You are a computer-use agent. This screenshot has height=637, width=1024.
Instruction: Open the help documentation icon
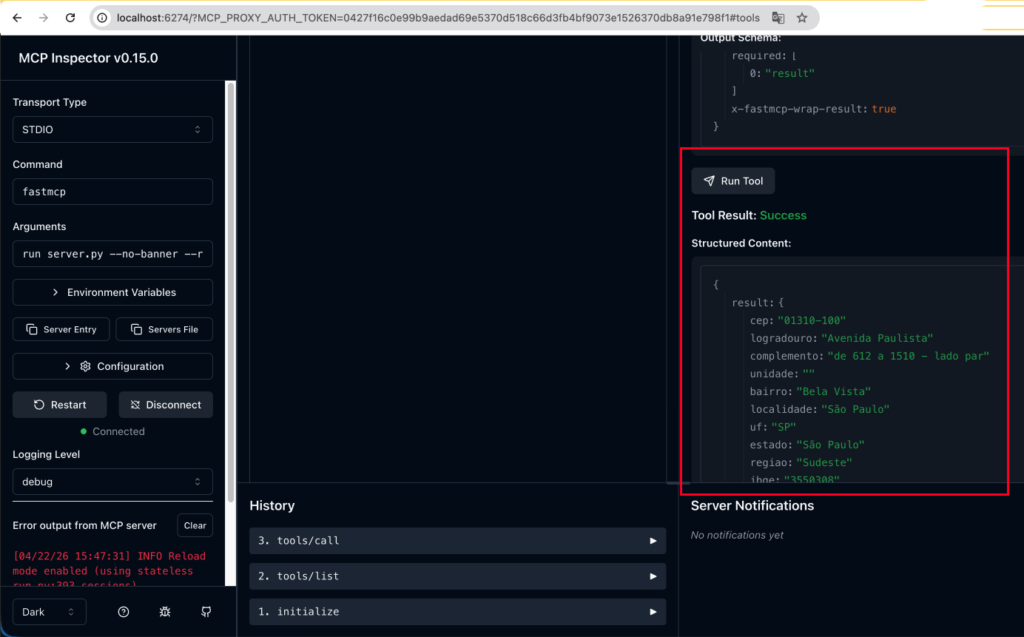124,612
